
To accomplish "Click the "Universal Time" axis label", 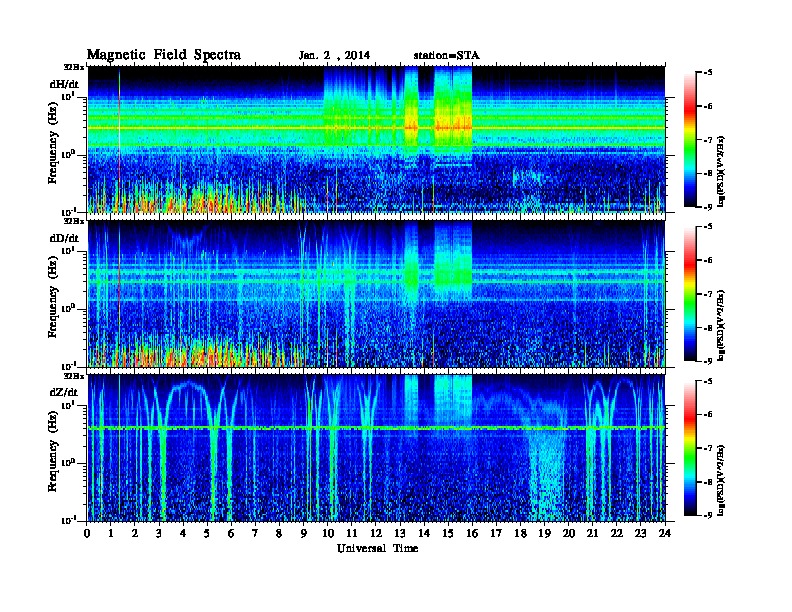I will (378, 548).
